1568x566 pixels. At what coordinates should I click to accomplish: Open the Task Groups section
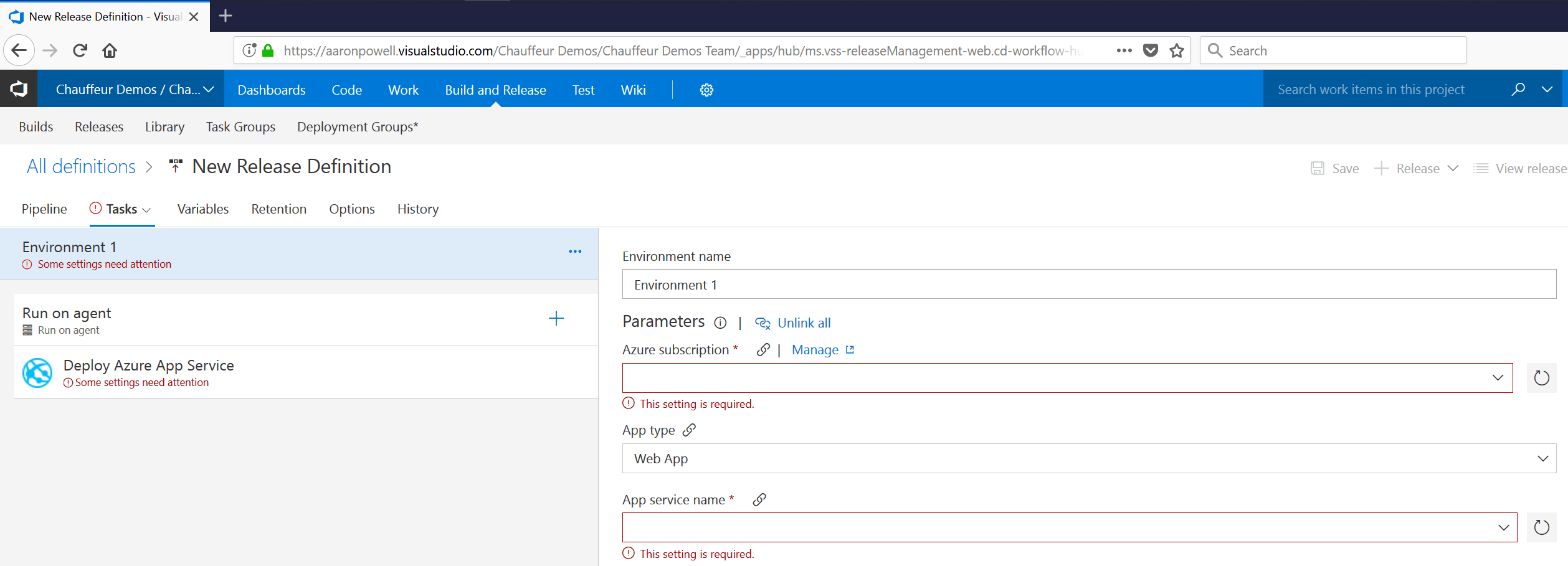point(240,126)
